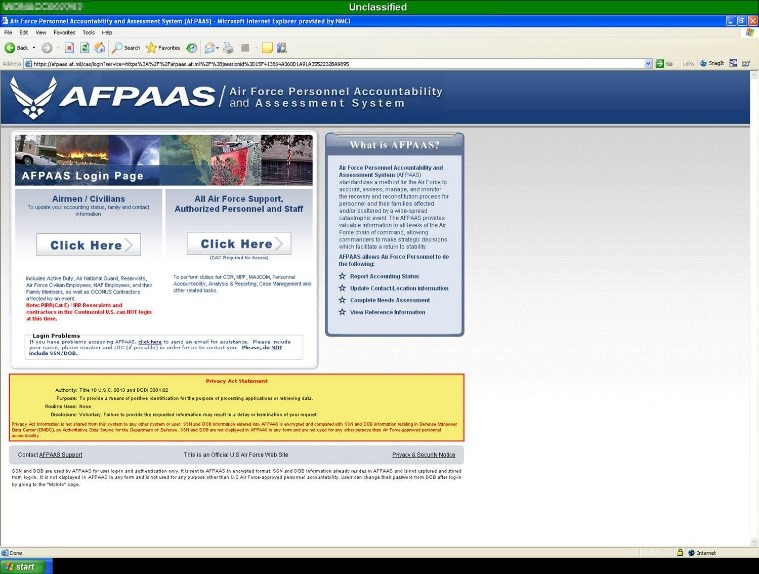Click the greyed Edit toolbar icon
759x574 pixels.
pyautogui.click(x=245, y=47)
